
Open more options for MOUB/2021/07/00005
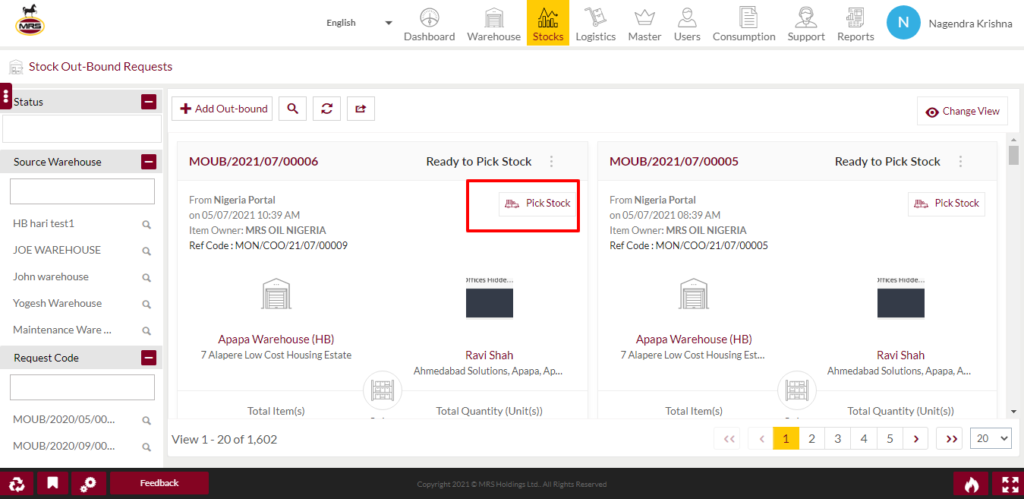(960, 161)
